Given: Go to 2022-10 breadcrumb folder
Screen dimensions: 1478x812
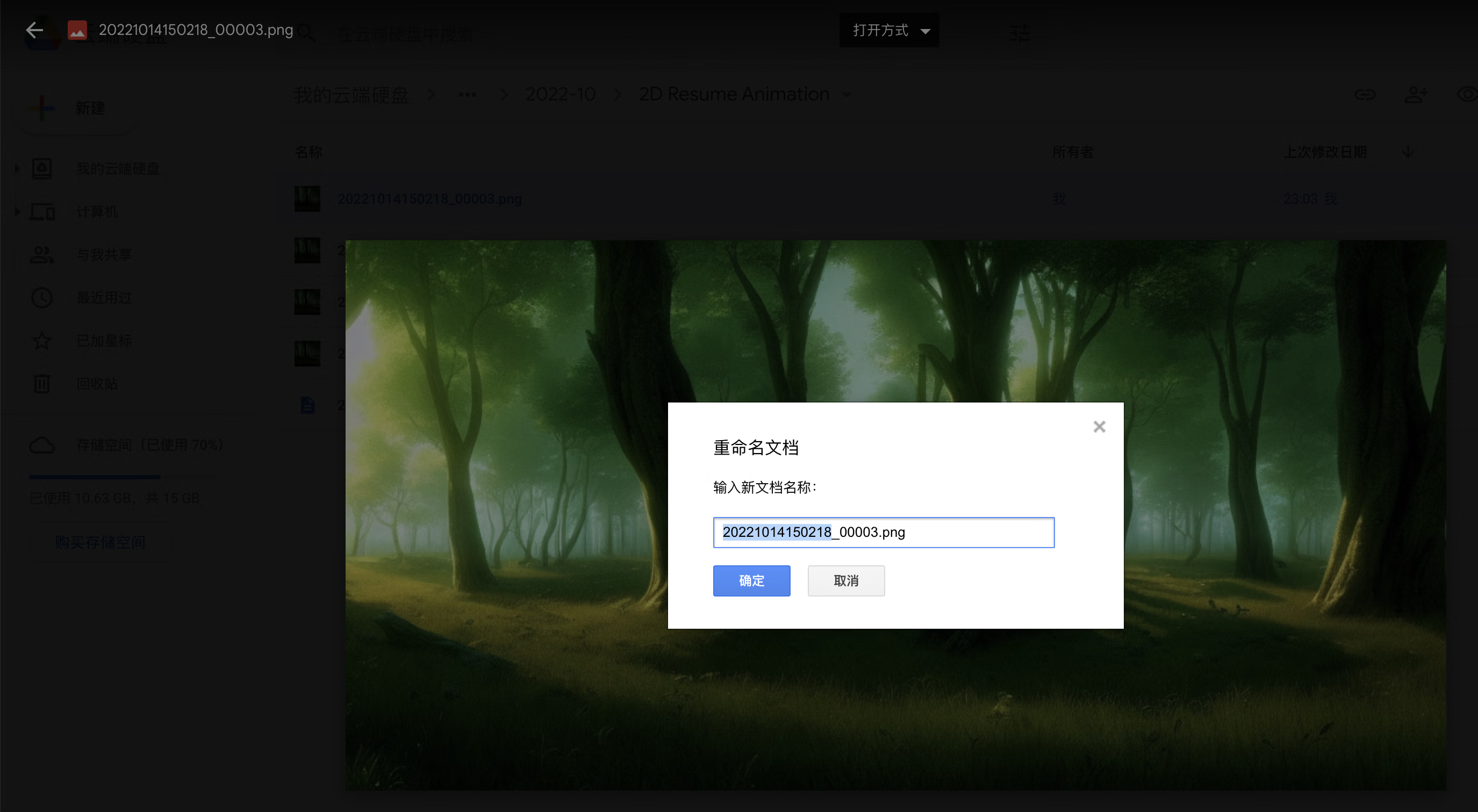Looking at the screenshot, I should coord(561,94).
